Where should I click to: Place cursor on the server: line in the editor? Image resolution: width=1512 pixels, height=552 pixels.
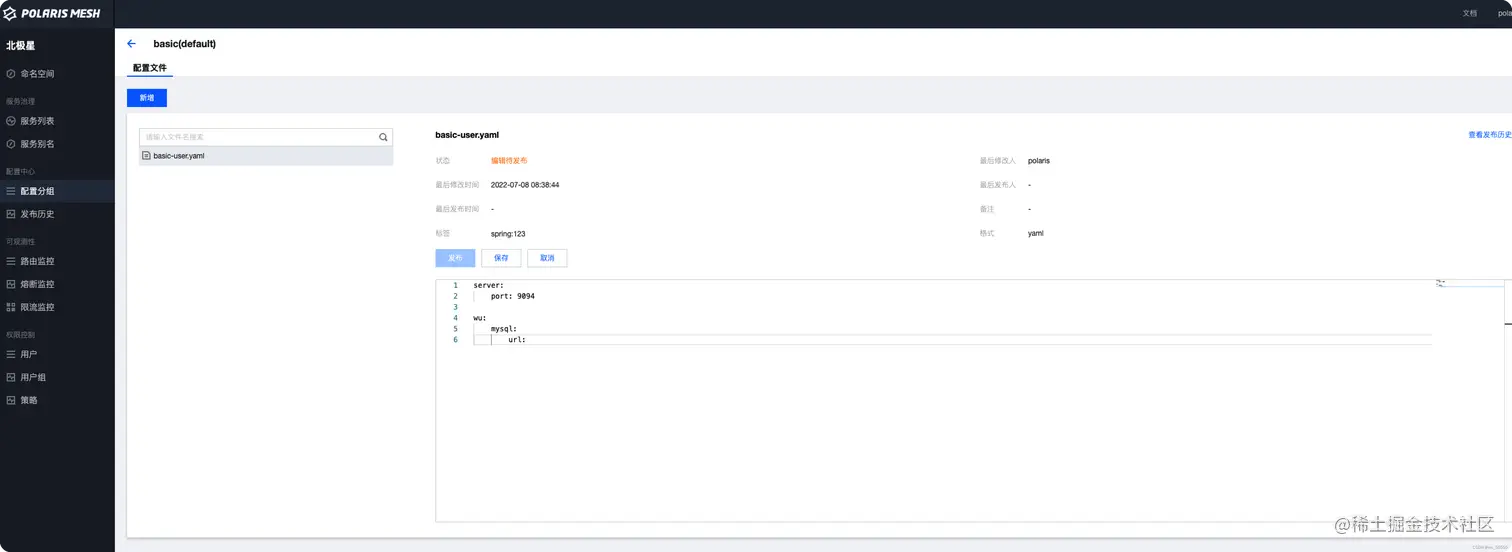[x=489, y=285]
